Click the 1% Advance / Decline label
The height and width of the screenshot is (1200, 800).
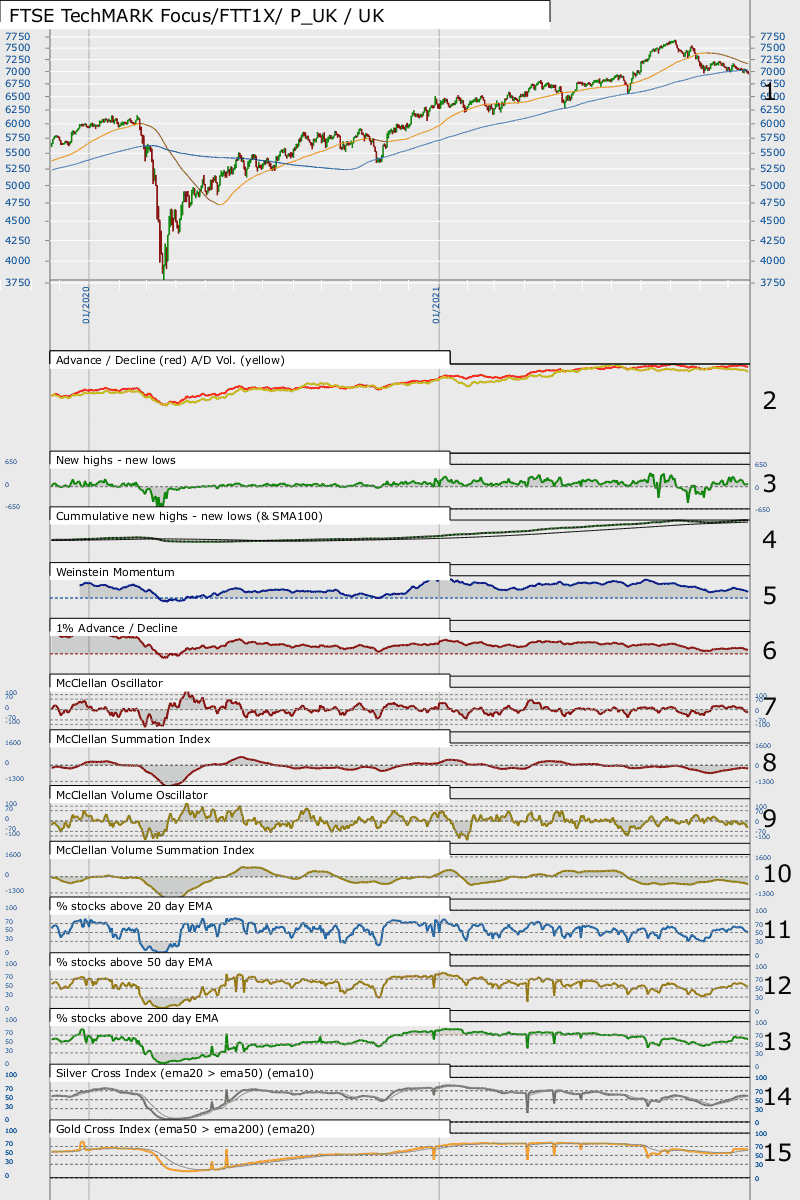point(116,628)
